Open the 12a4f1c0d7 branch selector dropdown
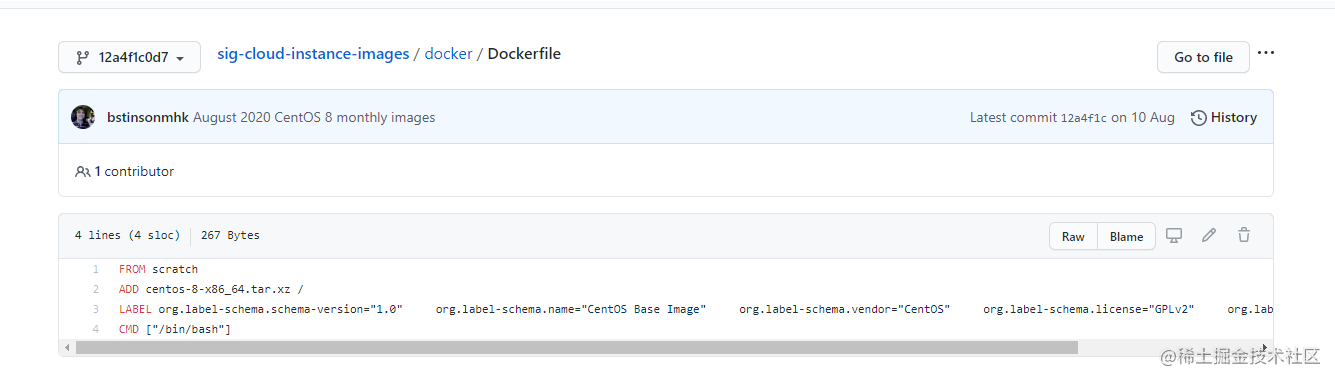1335x381 pixels. [x=129, y=57]
